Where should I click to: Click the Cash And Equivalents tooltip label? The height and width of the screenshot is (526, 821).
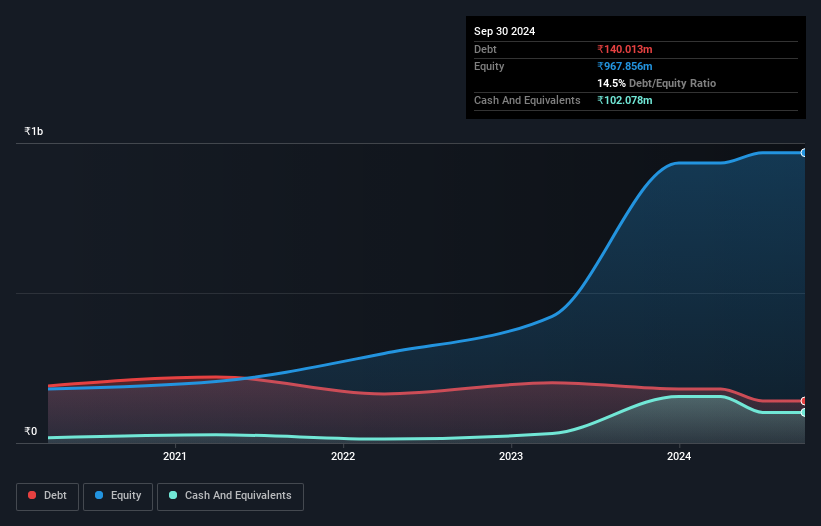click(x=527, y=100)
